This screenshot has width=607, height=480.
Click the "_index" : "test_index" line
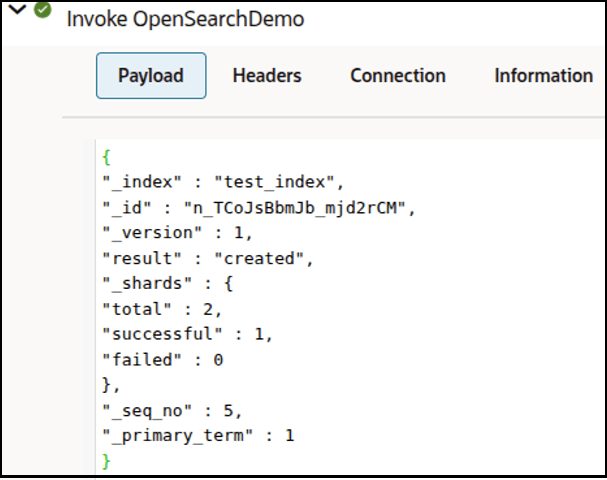coord(223,182)
